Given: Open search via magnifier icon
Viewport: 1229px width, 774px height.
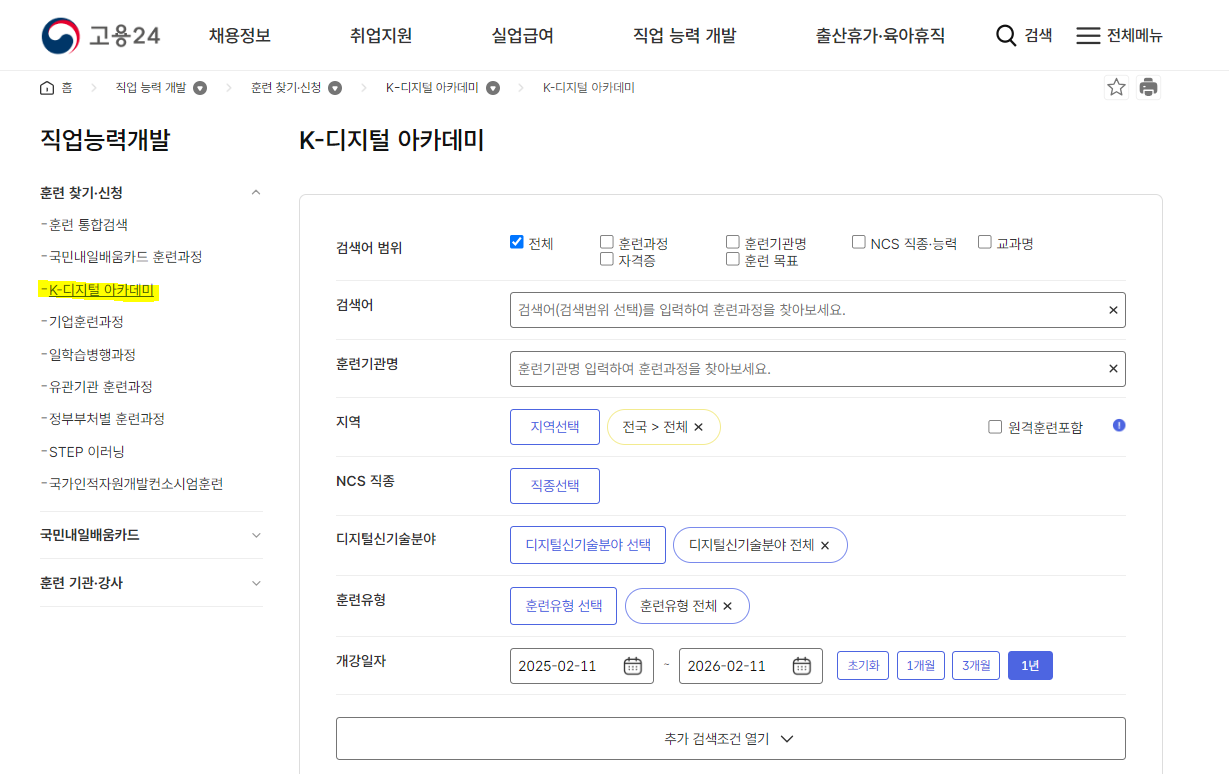Looking at the screenshot, I should point(1006,36).
